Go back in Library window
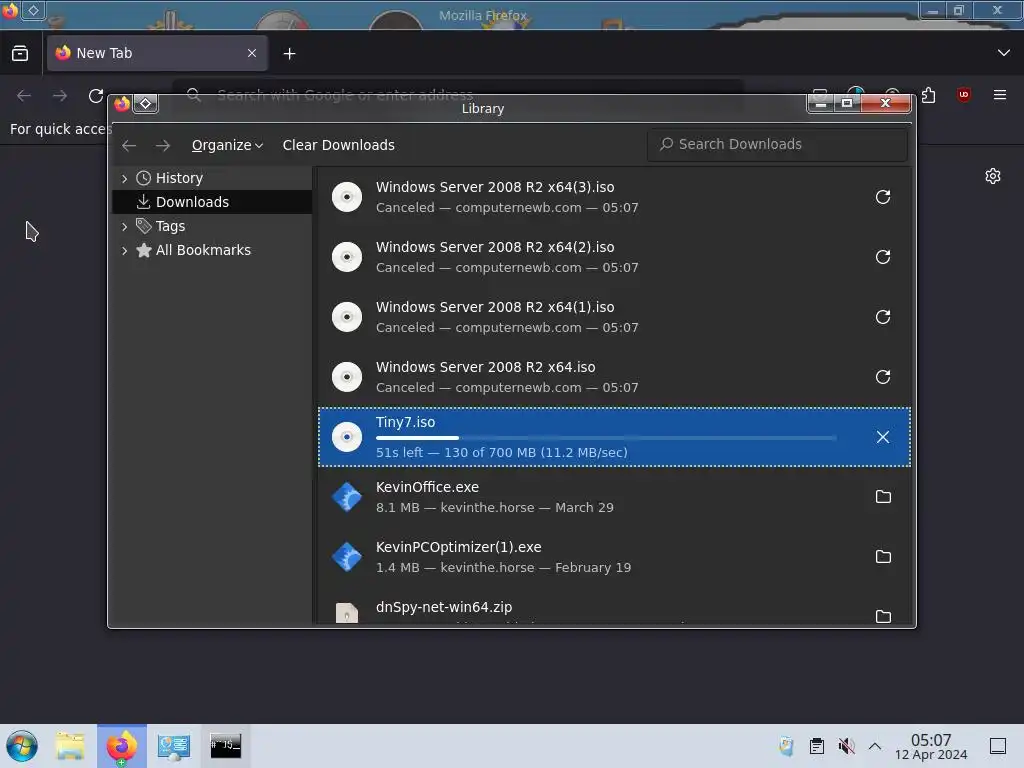 (129, 145)
